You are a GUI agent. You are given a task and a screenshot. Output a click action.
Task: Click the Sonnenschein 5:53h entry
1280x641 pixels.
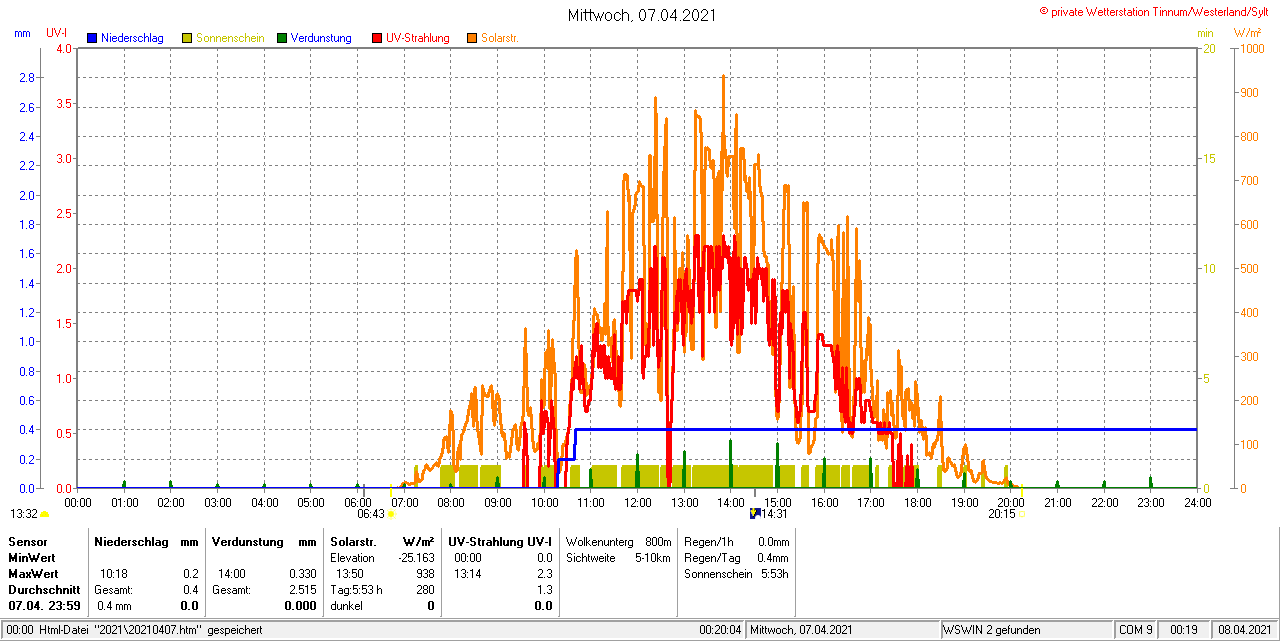coord(736,574)
